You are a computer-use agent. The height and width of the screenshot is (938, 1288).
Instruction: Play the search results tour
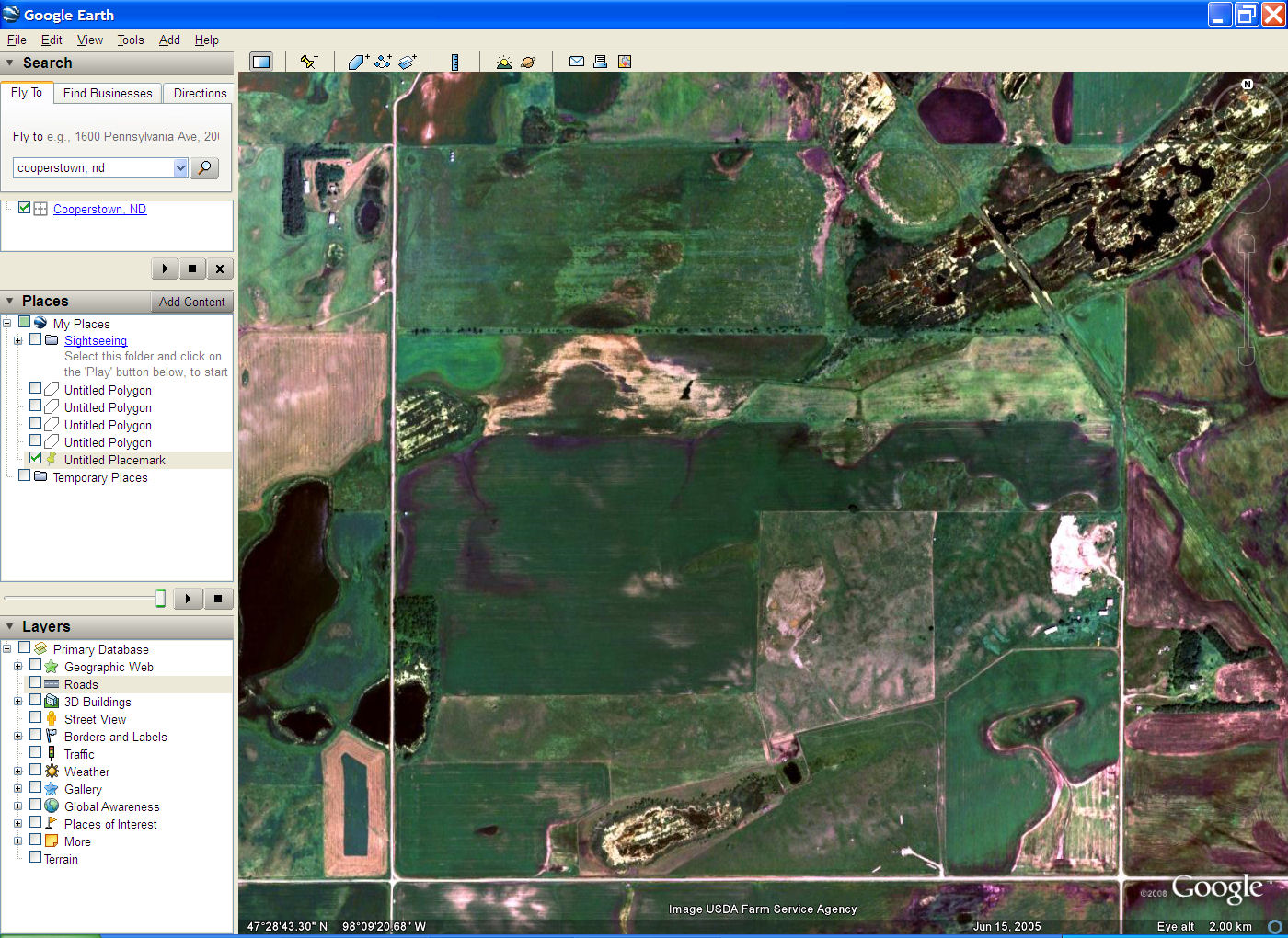point(165,269)
